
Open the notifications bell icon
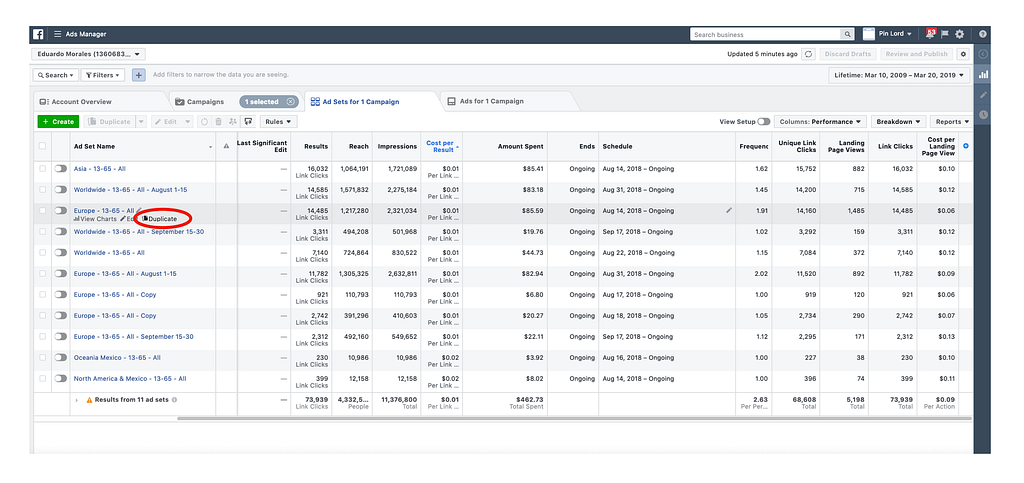click(x=929, y=34)
